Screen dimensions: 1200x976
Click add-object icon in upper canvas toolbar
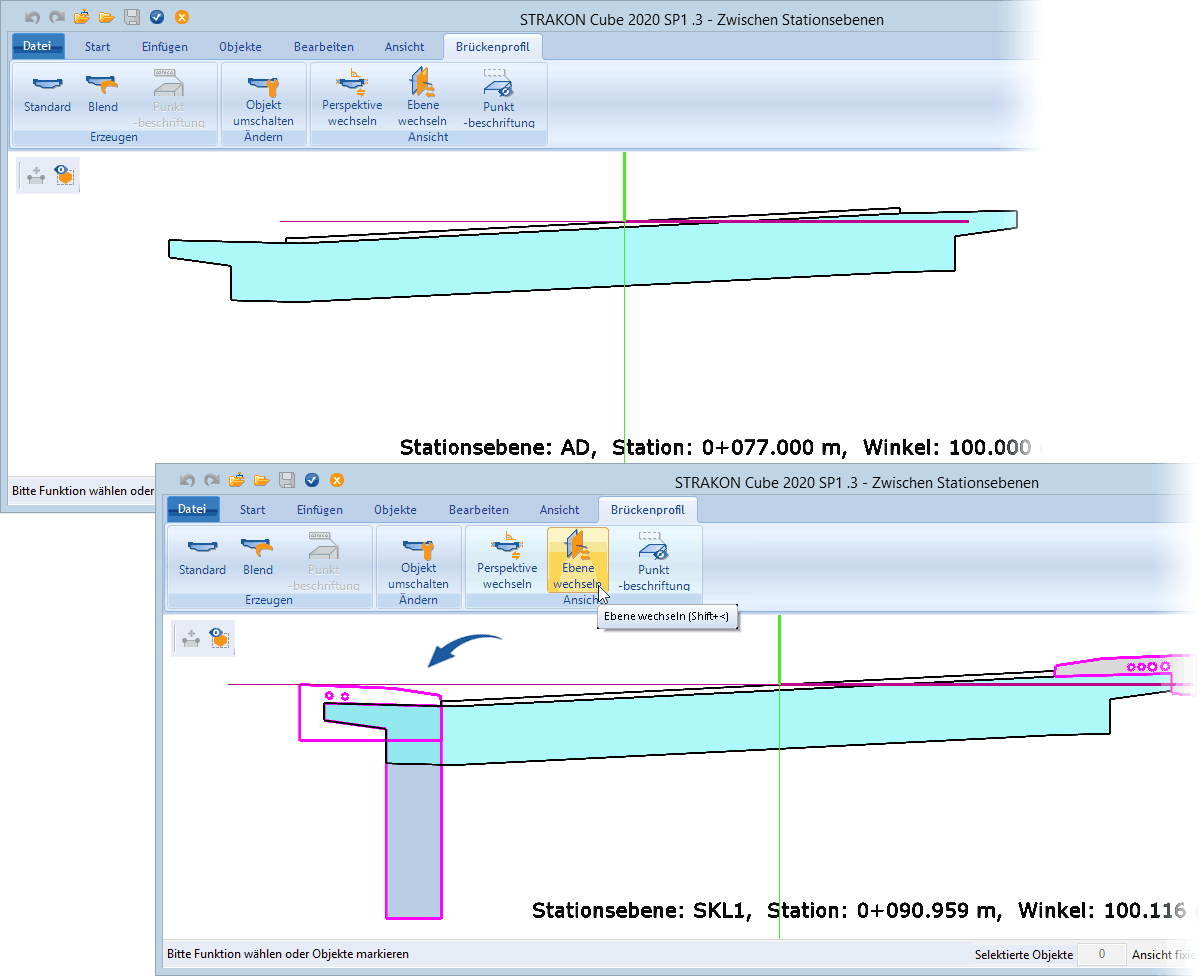click(x=36, y=176)
